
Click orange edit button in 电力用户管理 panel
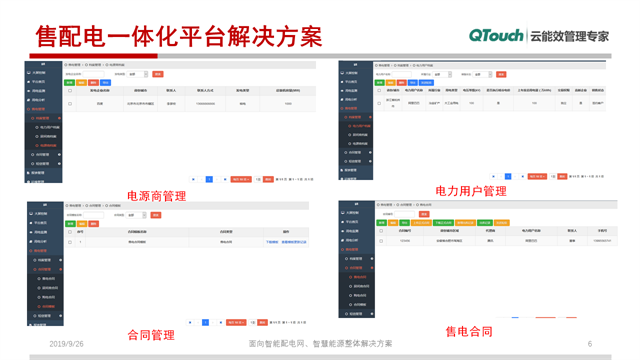tap(391, 82)
